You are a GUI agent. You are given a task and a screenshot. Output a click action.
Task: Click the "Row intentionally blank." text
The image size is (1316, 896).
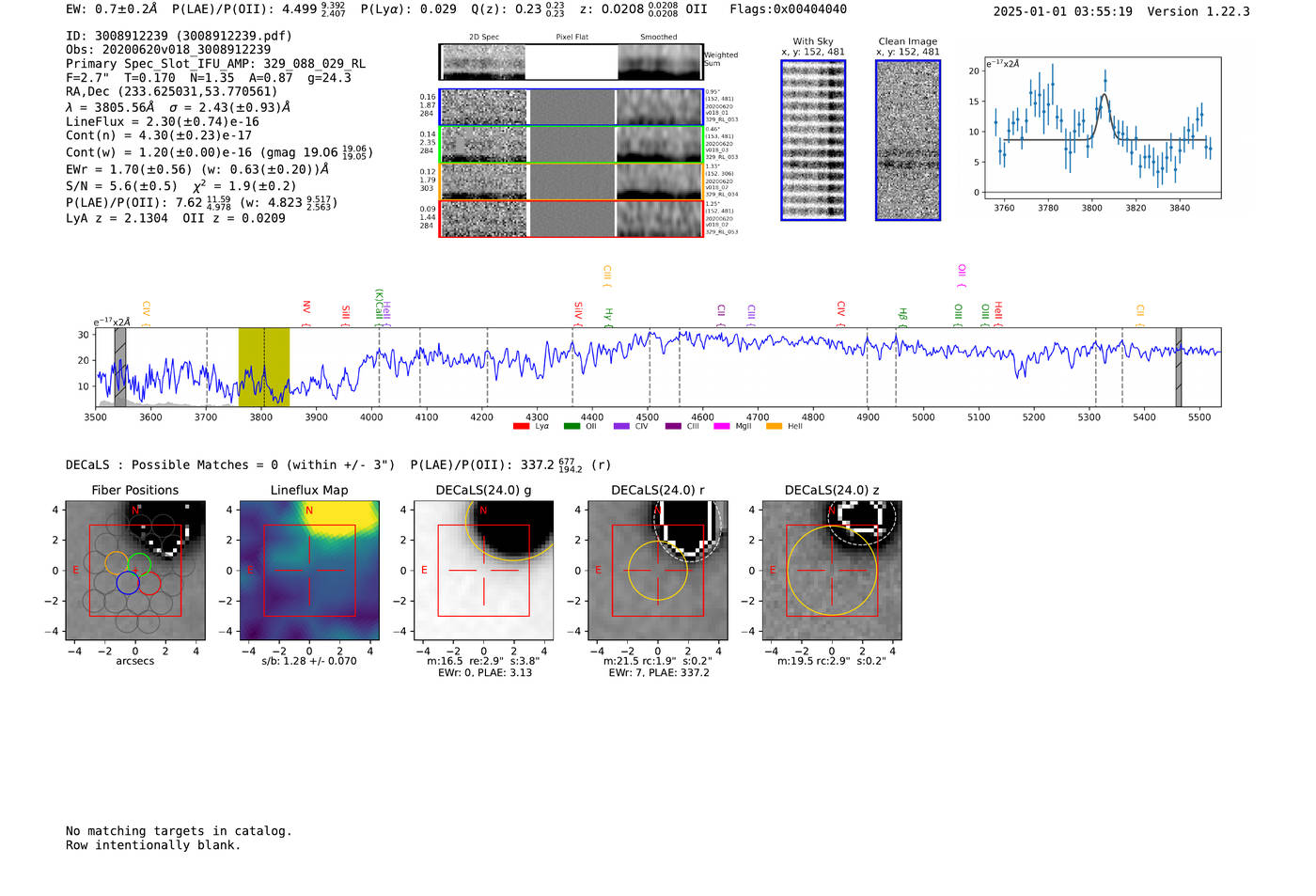coord(153,845)
